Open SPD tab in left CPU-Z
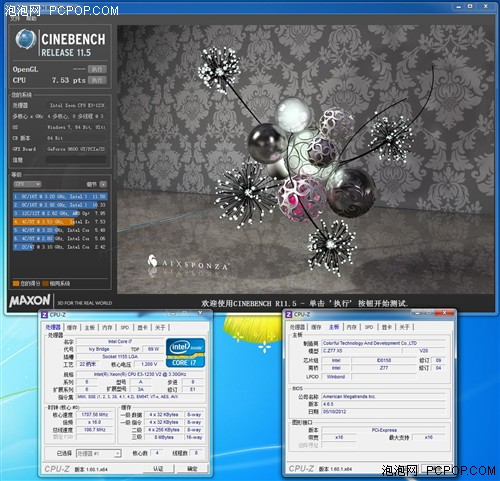Screen dimensions: 500x481 125,328
